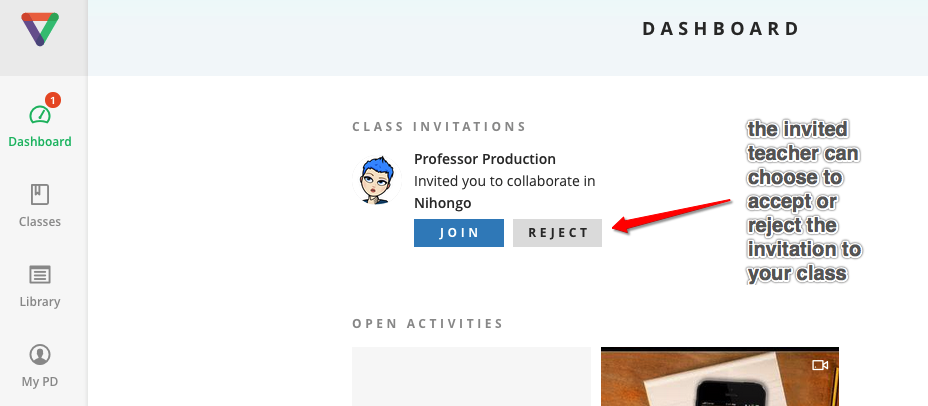
Task: Select the Dashboard text label in sidebar
Action: (40, 142)
